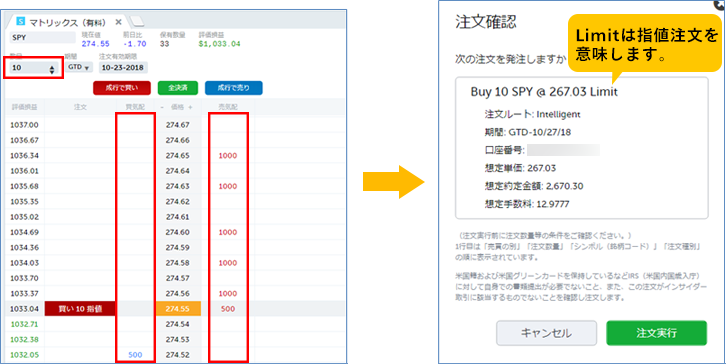
Task: Click price cell 274.60
Action: (x=178, y=232)
